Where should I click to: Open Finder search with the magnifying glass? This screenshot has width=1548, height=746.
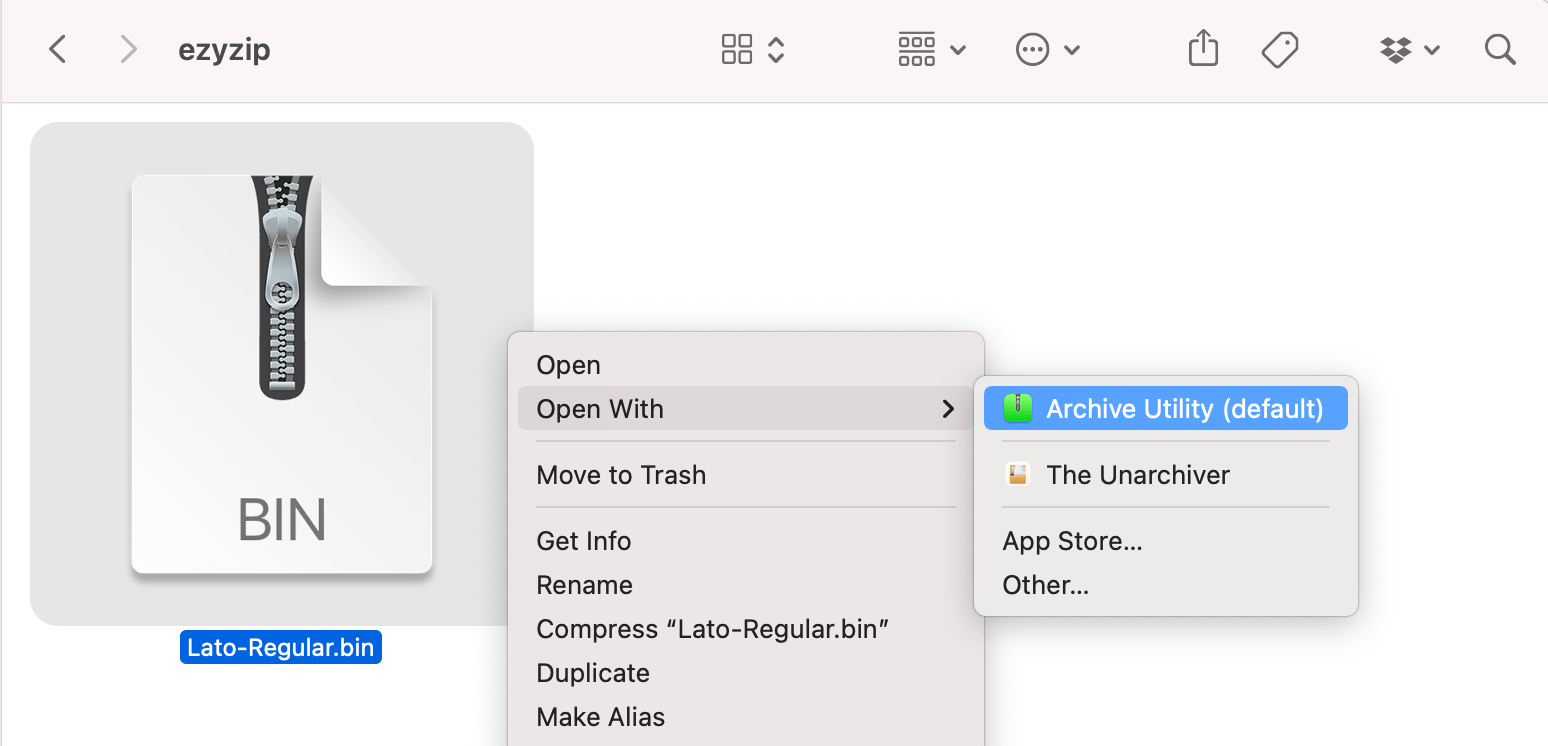click(x=1500, y=48)
